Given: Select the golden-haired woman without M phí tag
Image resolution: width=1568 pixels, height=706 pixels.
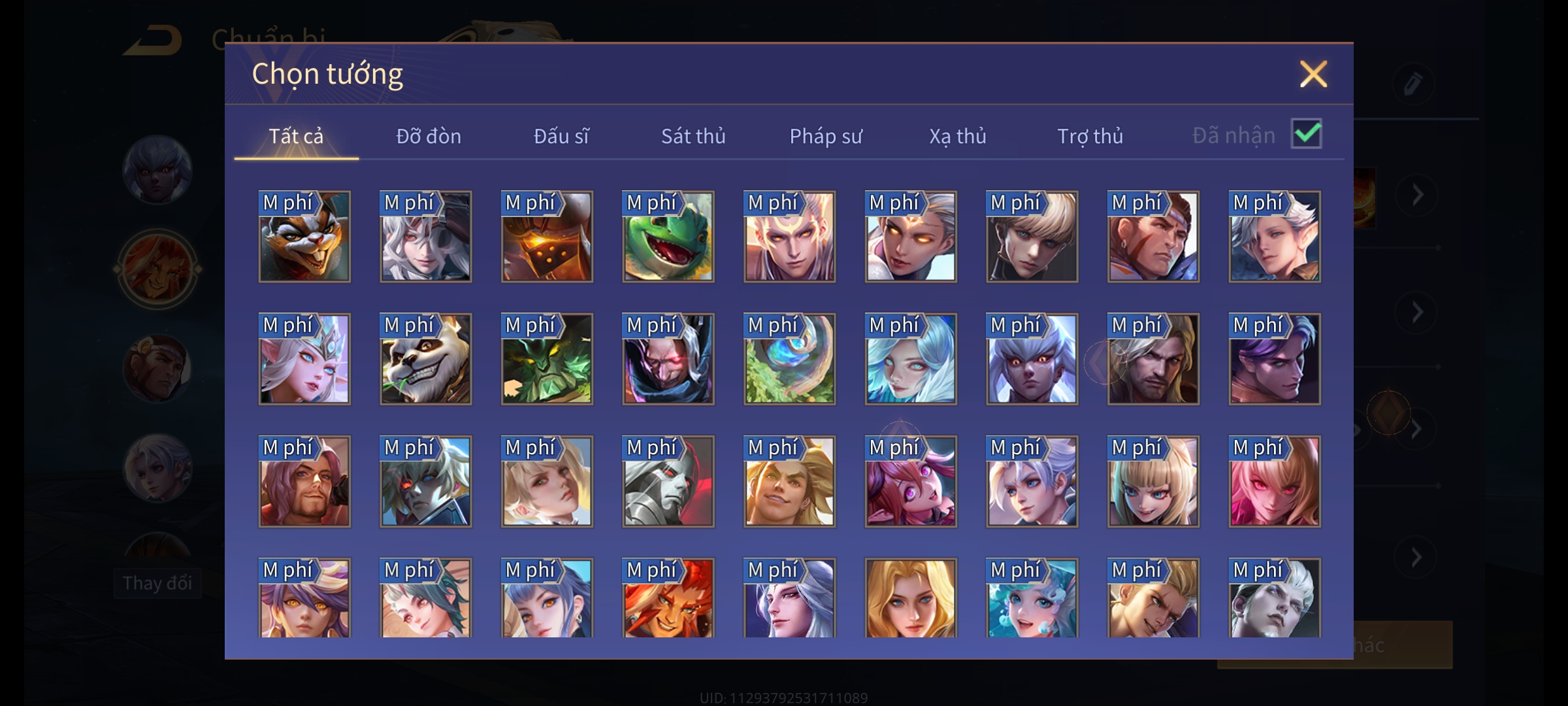Looking at the screenshot, I should pyautogui.click(x=911, y=597).
